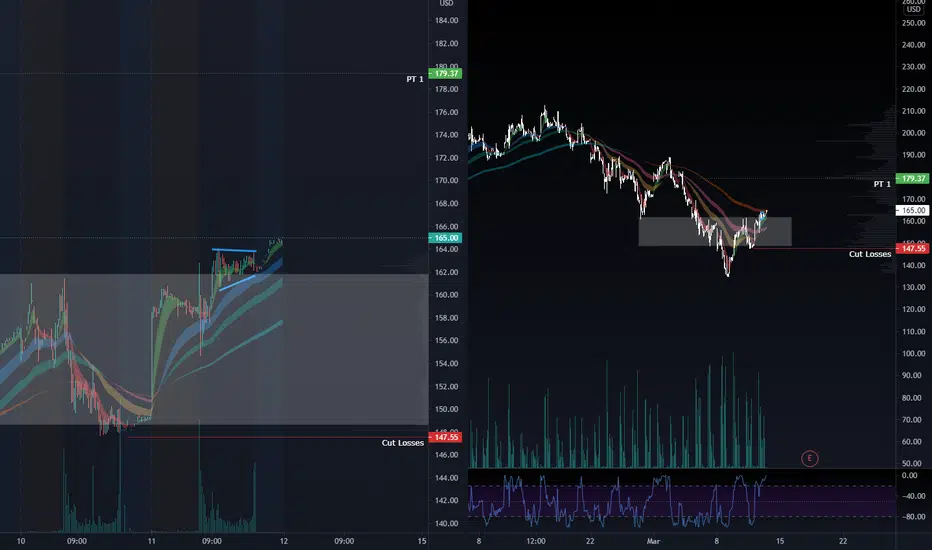Click the 100.00 value on right price axis
This screenshot has height=550, width=932.
(x=914, y=353)
